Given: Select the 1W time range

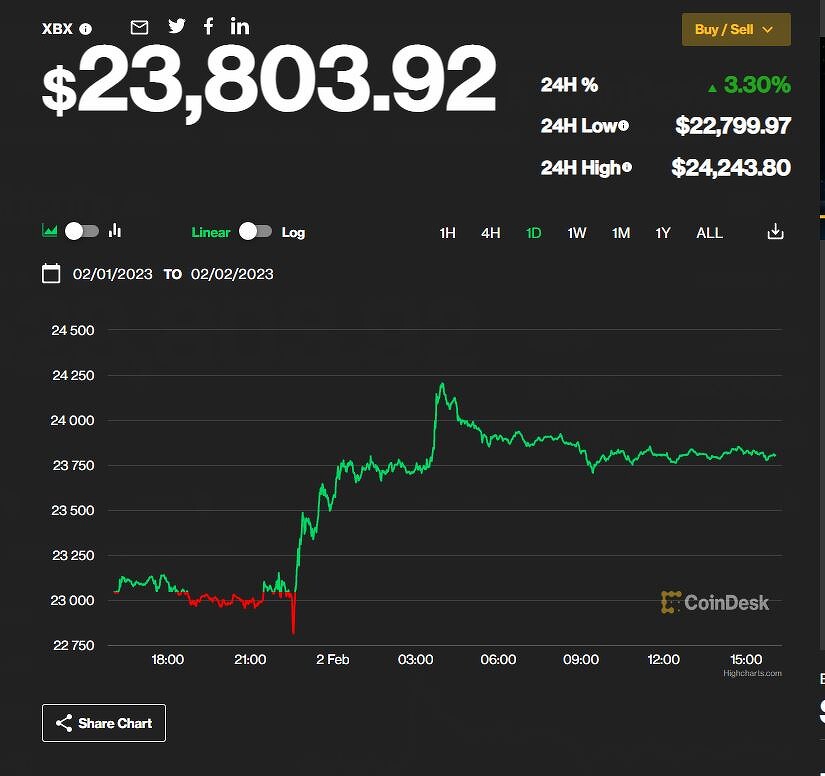Looking at the screenshot, I should [x=577, y=233].
